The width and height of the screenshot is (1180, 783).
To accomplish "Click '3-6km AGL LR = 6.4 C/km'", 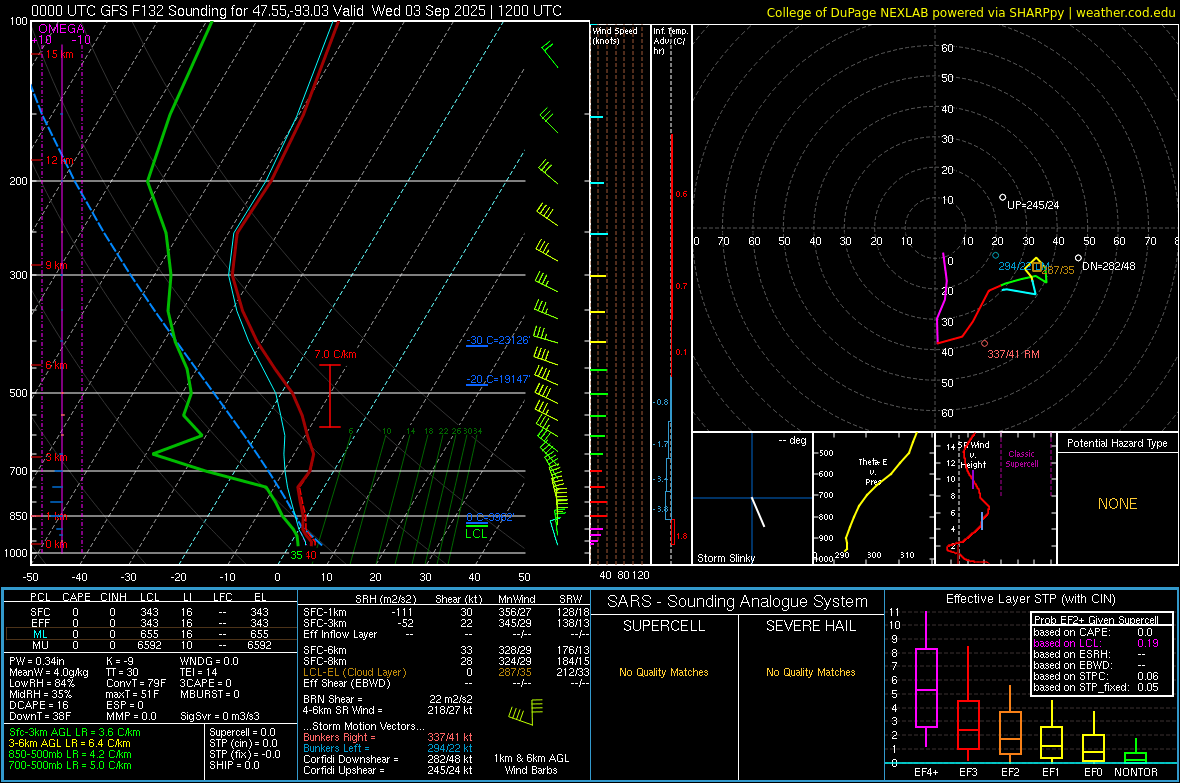I will (x=69, y=743).
